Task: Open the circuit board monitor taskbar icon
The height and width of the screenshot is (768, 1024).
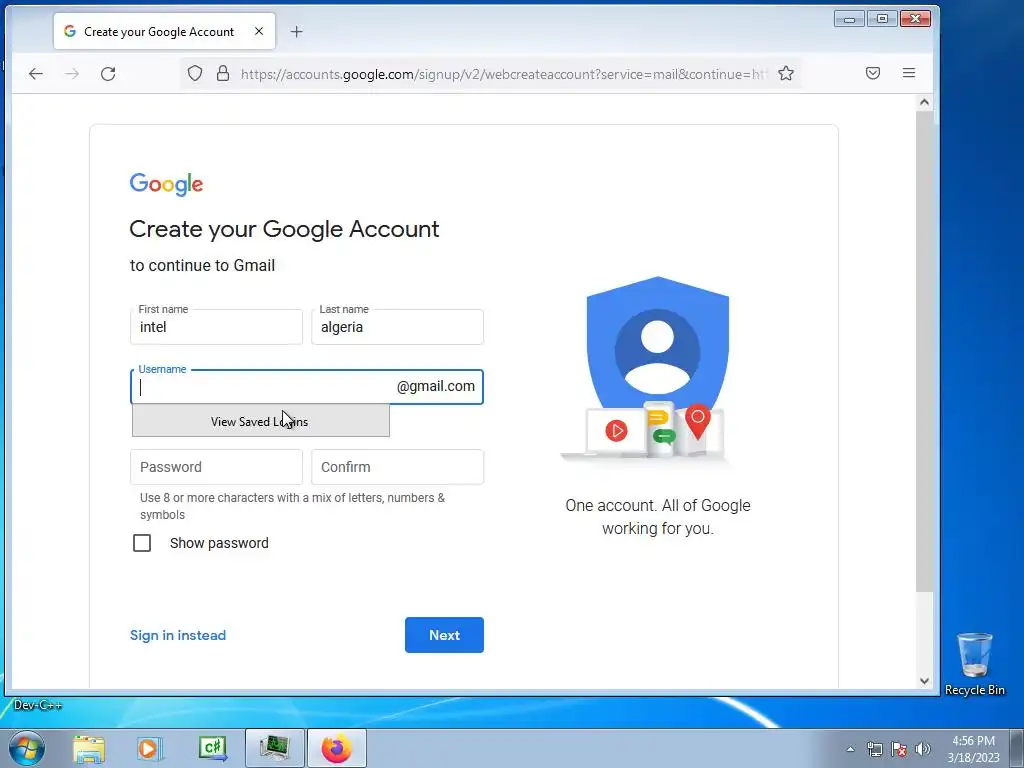Action: (275, 748)
